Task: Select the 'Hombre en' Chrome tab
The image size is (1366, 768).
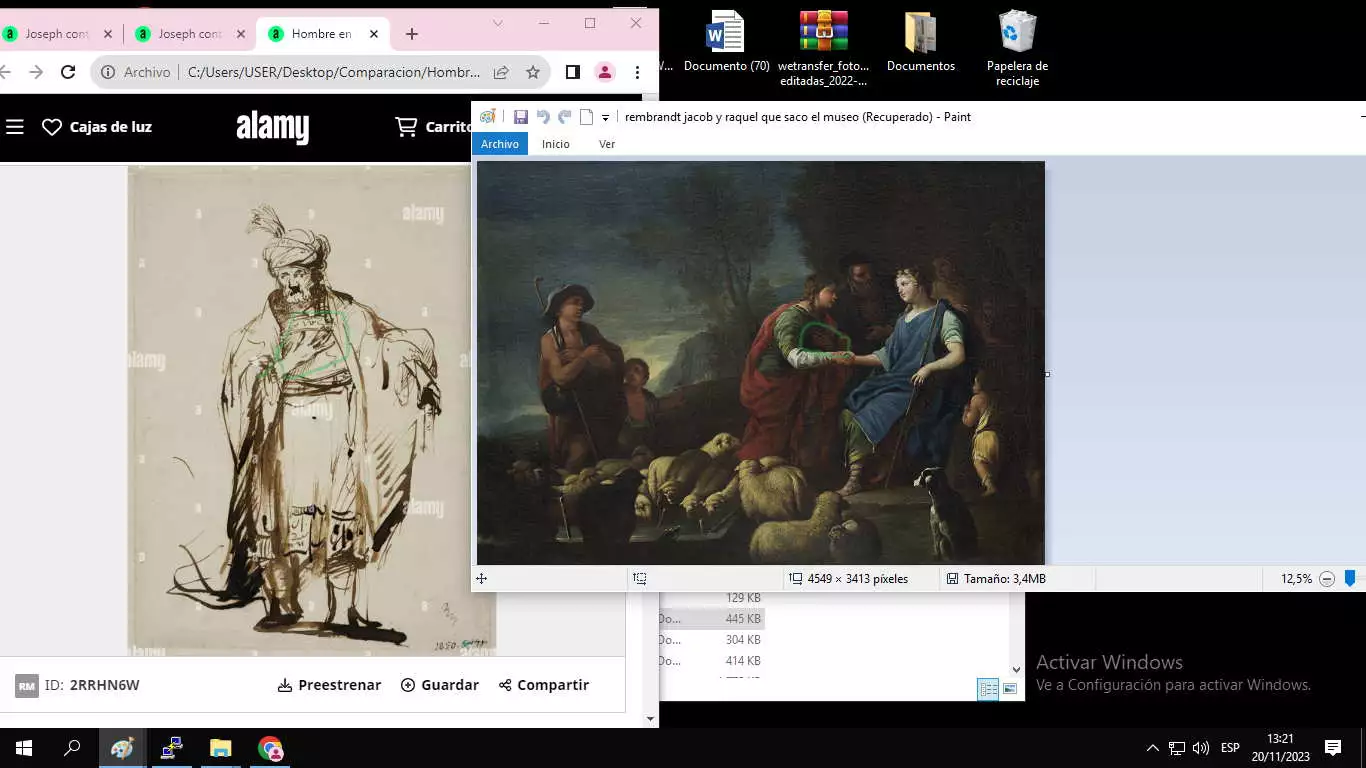Action: pyautogui.click(x=321, y=34)
